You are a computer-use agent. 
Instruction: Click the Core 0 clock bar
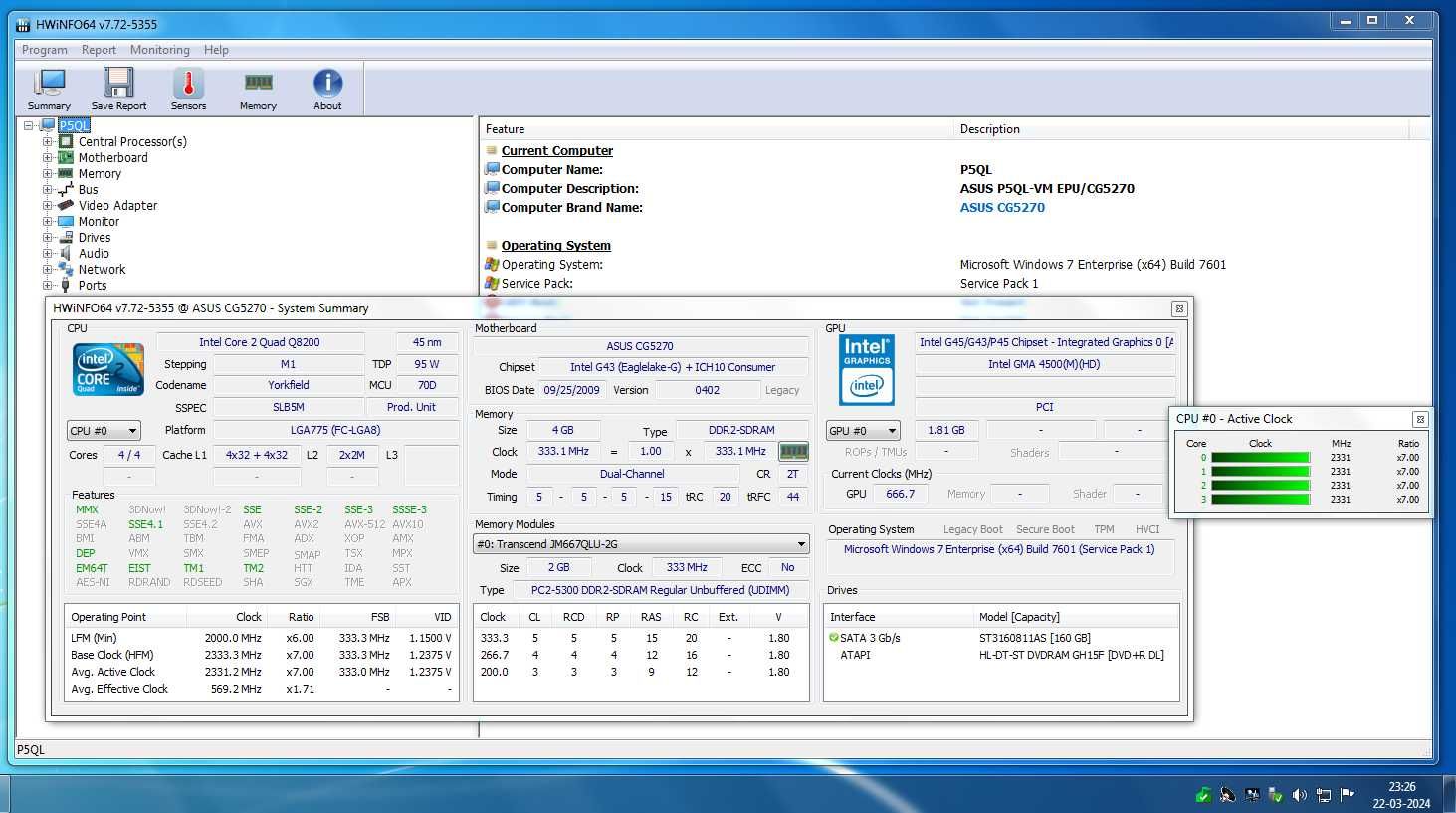click(x=1260, y=458)
